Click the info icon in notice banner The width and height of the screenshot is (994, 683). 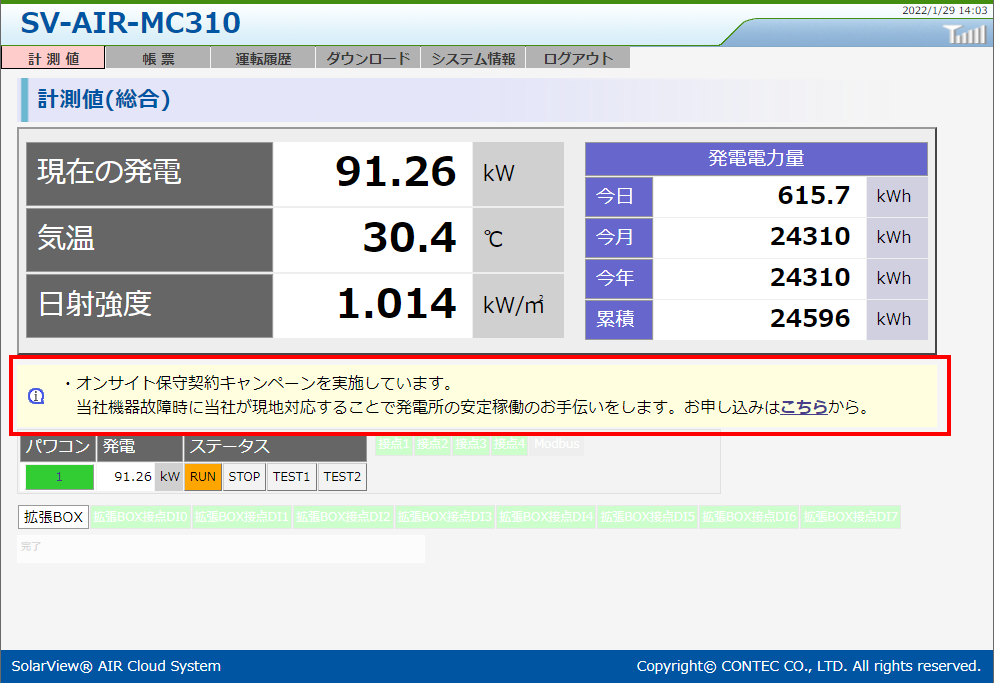[x=36, y=397]
